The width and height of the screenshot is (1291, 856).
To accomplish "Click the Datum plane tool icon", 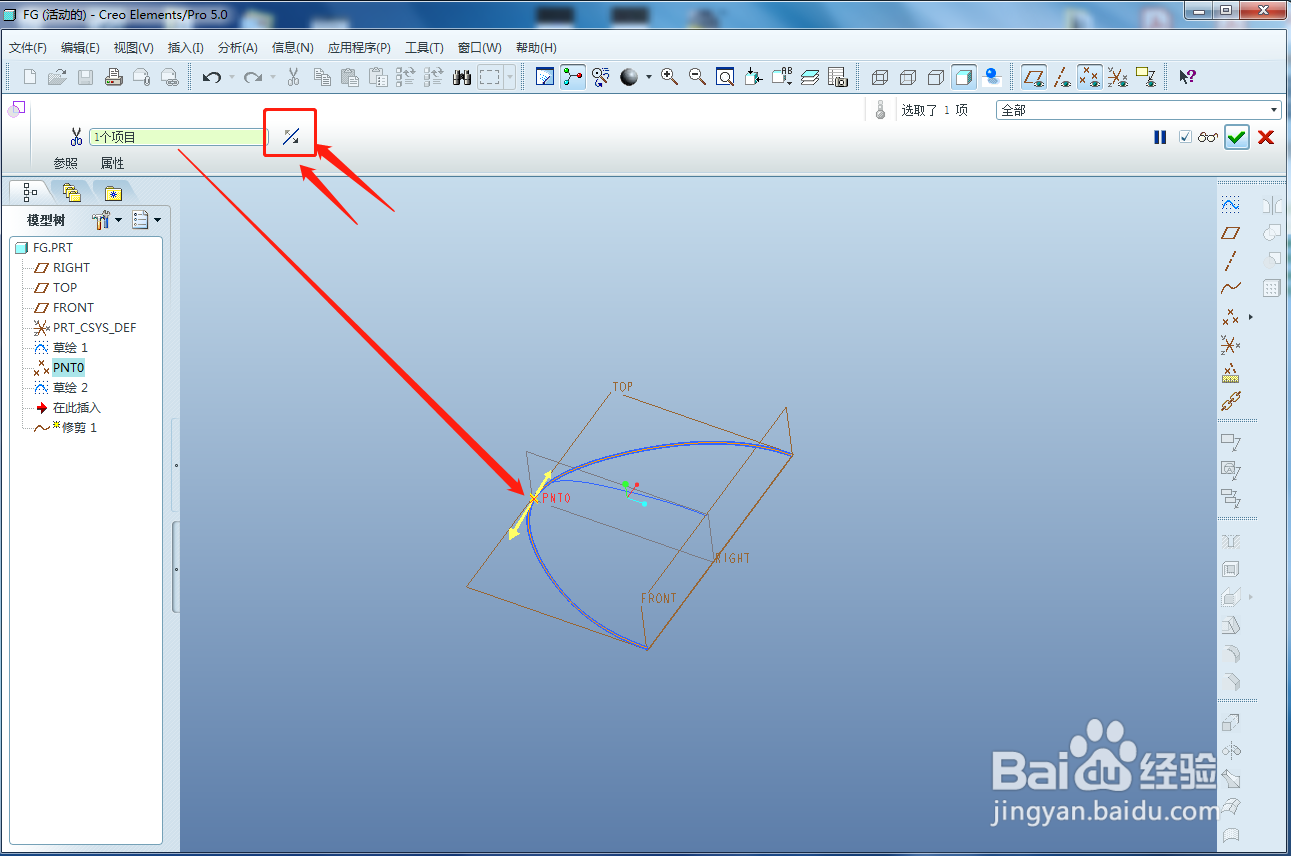I will click(1231, 232).
